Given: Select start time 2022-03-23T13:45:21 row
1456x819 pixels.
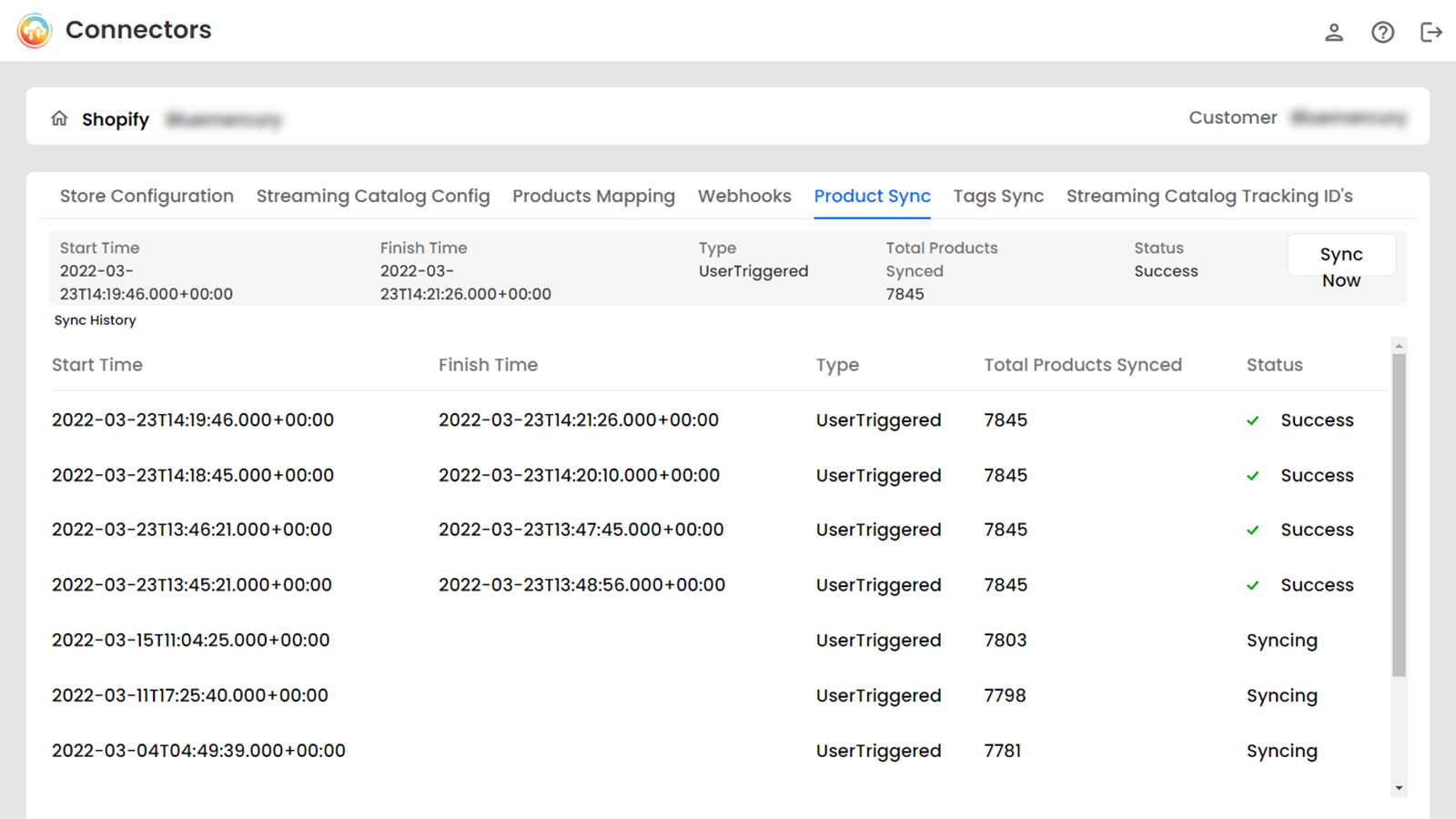Looking at the screenshot, I should pos(192,585).
